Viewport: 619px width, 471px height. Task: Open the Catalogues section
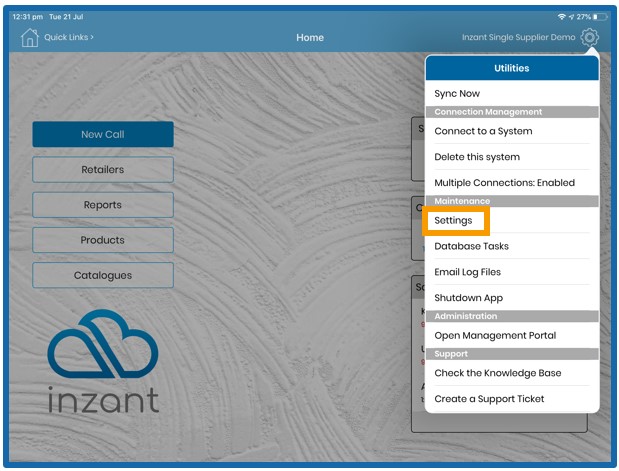[103, 275]
